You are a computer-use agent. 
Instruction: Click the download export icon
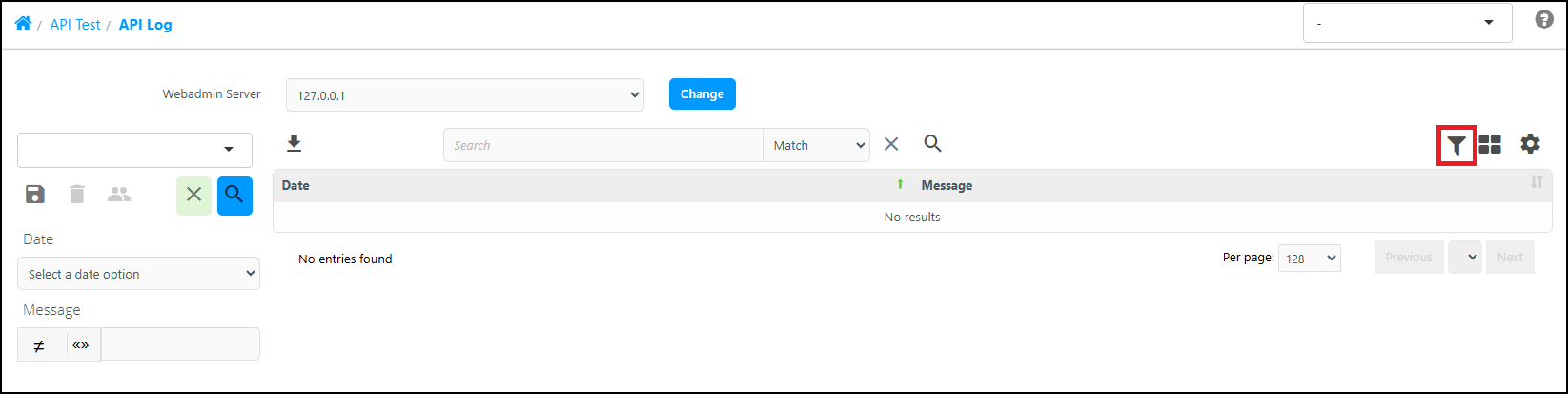(294, 144)
